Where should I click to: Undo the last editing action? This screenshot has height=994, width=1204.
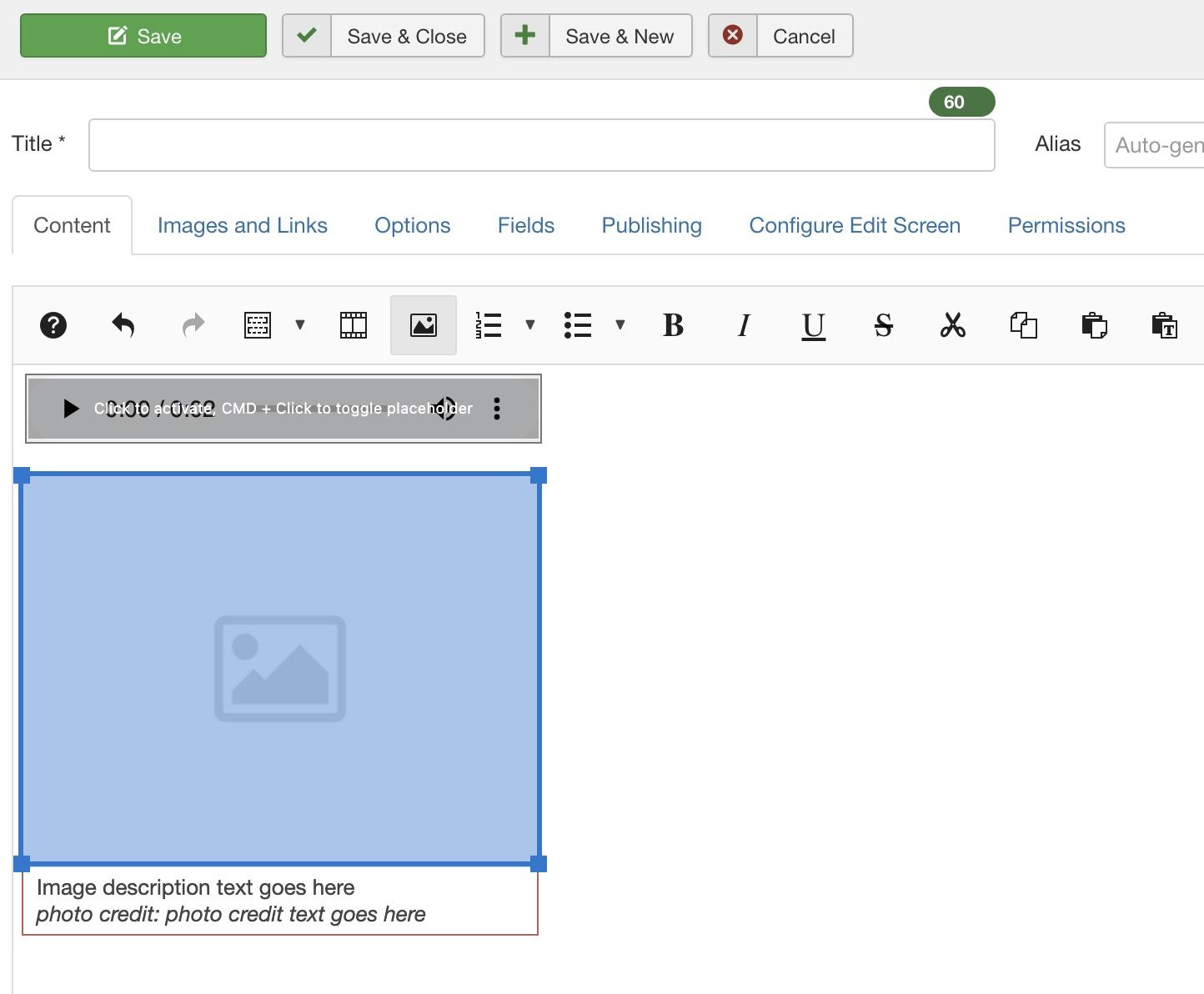pos(123,325)
